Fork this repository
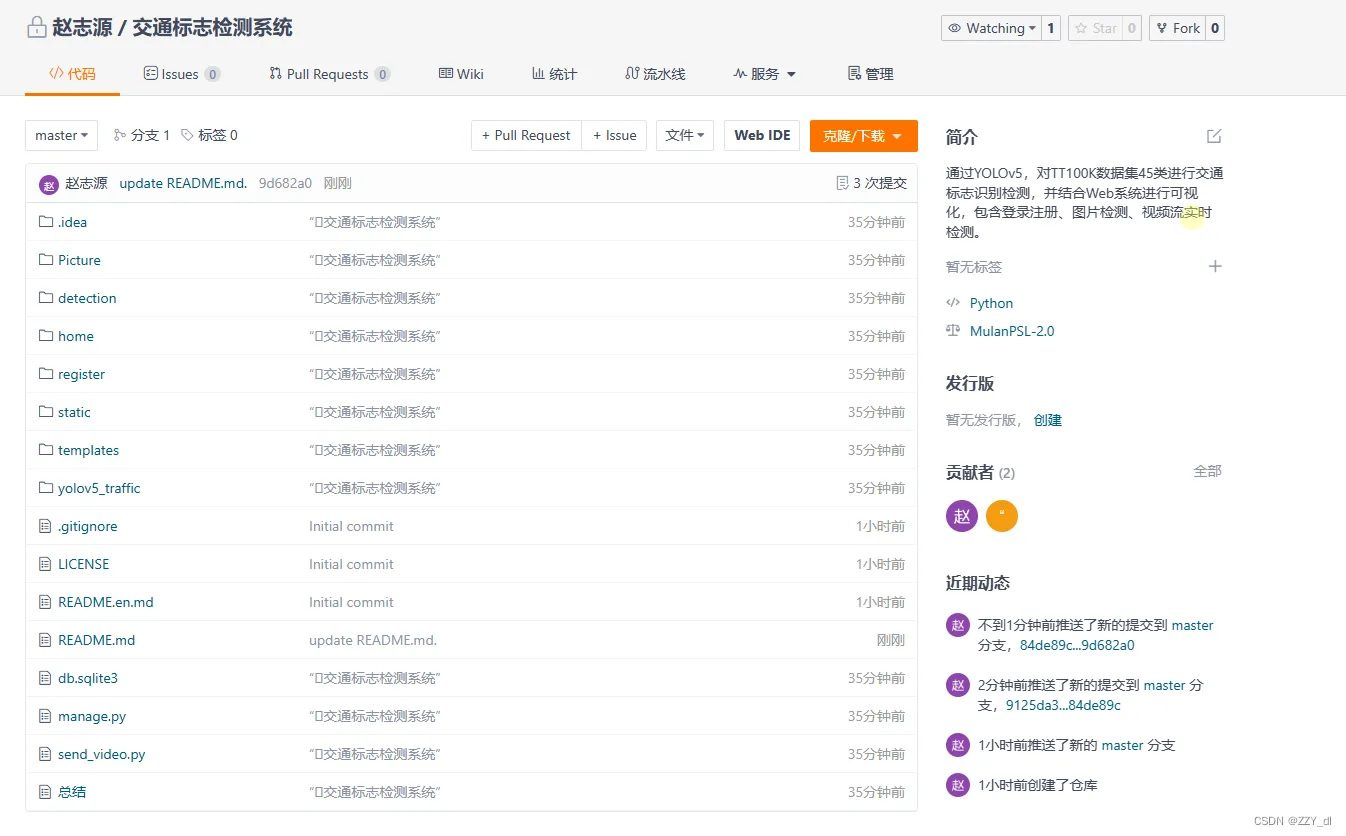 [1177, 28]
